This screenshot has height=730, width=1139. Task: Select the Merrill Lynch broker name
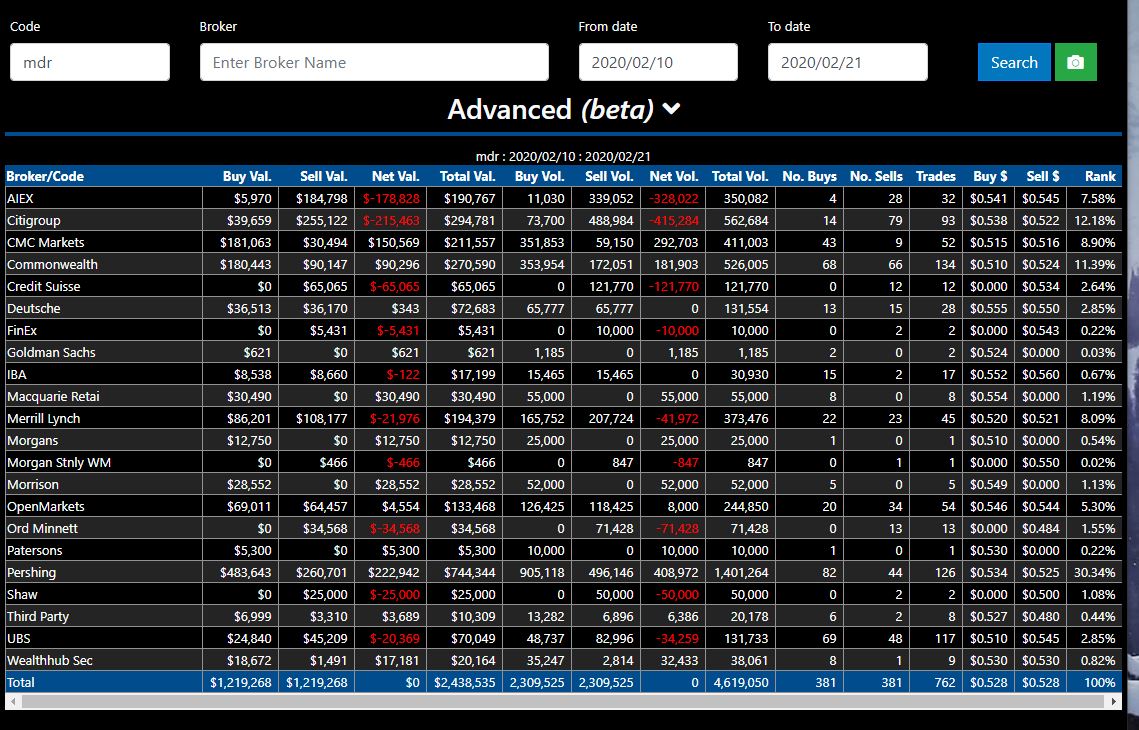(x=44, y=418)
